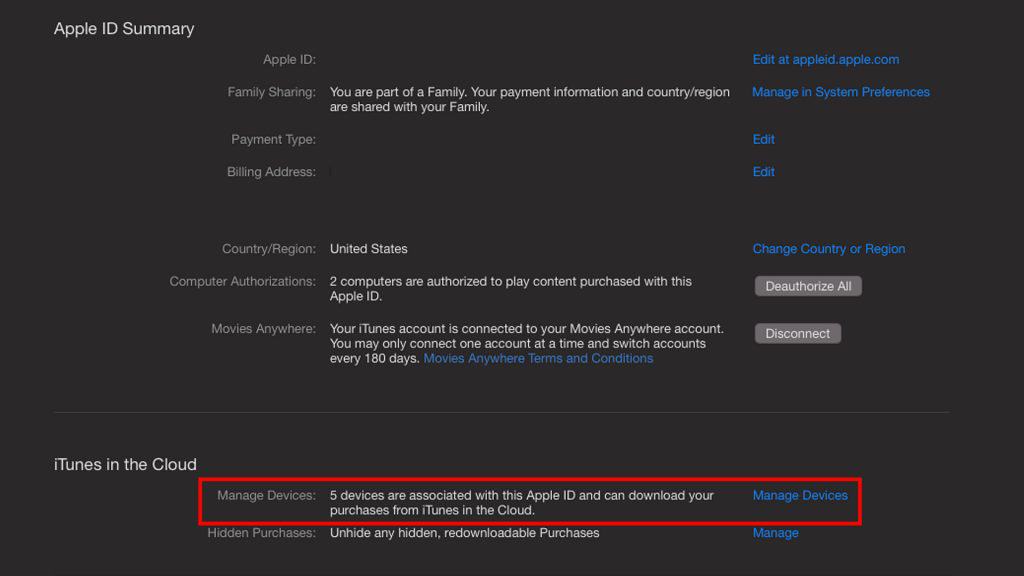This screenshot has width=1024, height=576.
Task: Open Edit at appleid.apple.com link
Action: 825,59
